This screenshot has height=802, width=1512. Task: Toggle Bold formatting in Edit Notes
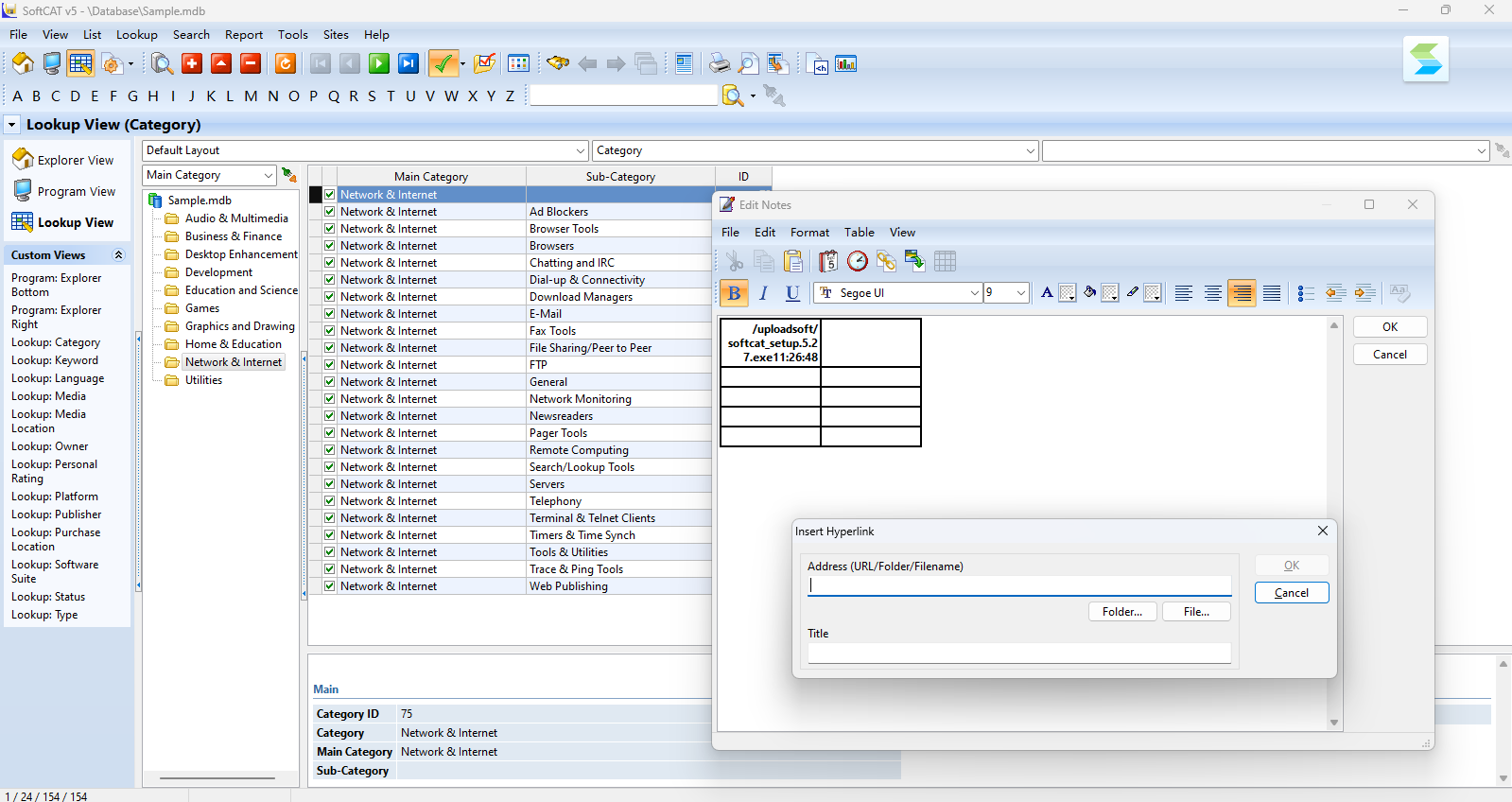[735, 293]
